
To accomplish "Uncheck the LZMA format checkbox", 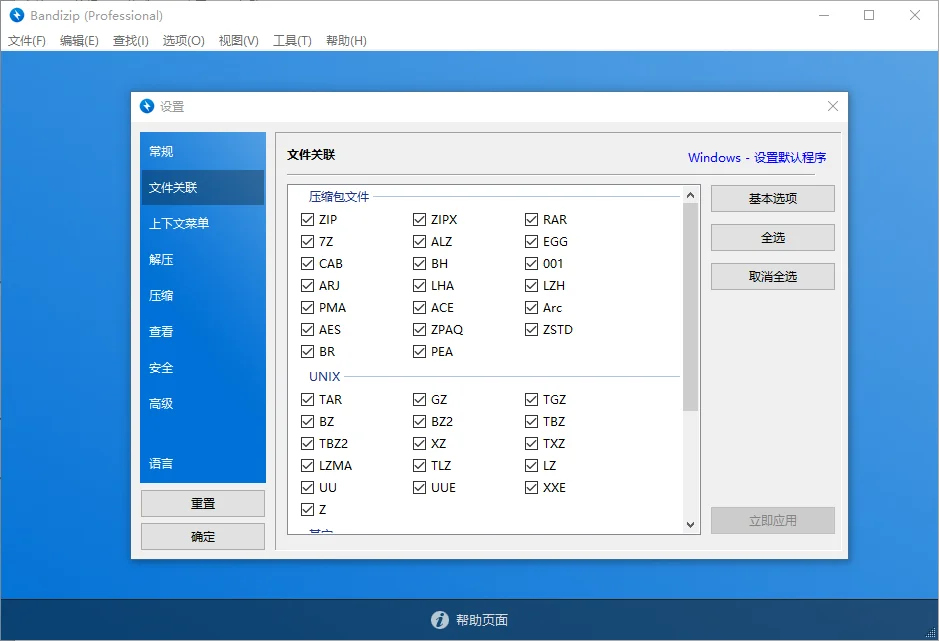I will point(306,465).
